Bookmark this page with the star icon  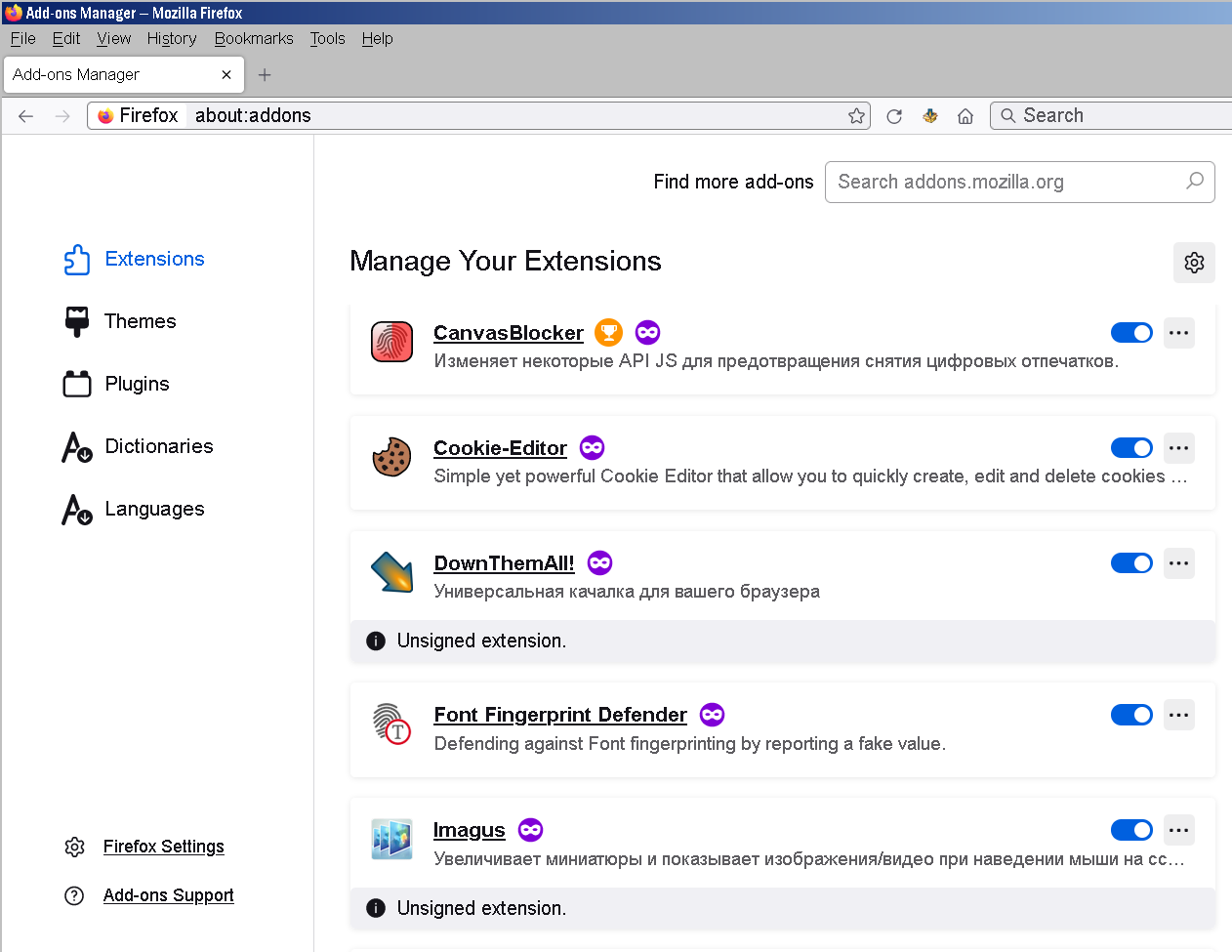856,116
